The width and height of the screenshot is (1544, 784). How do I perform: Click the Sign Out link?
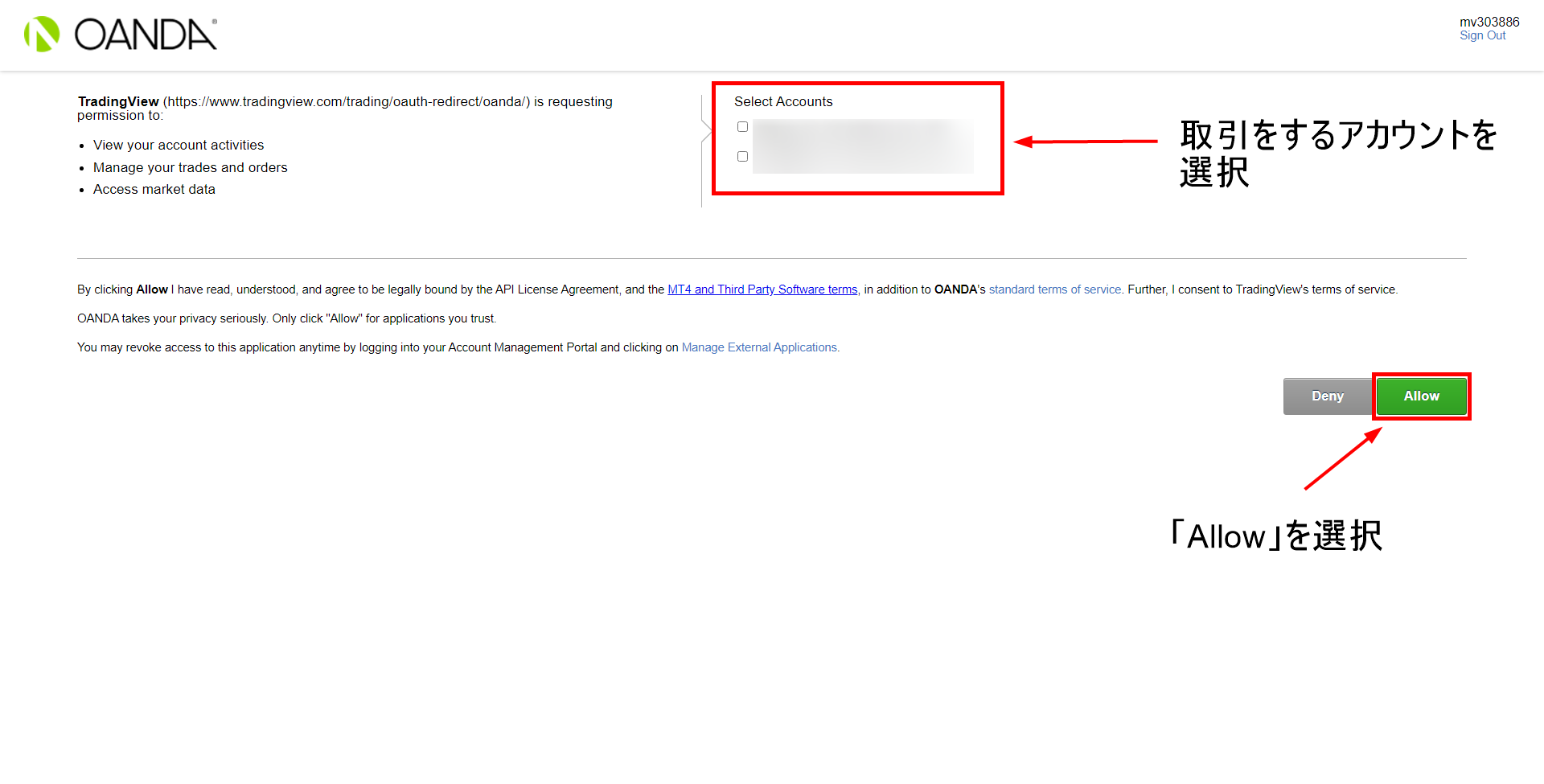[1482, 35]
